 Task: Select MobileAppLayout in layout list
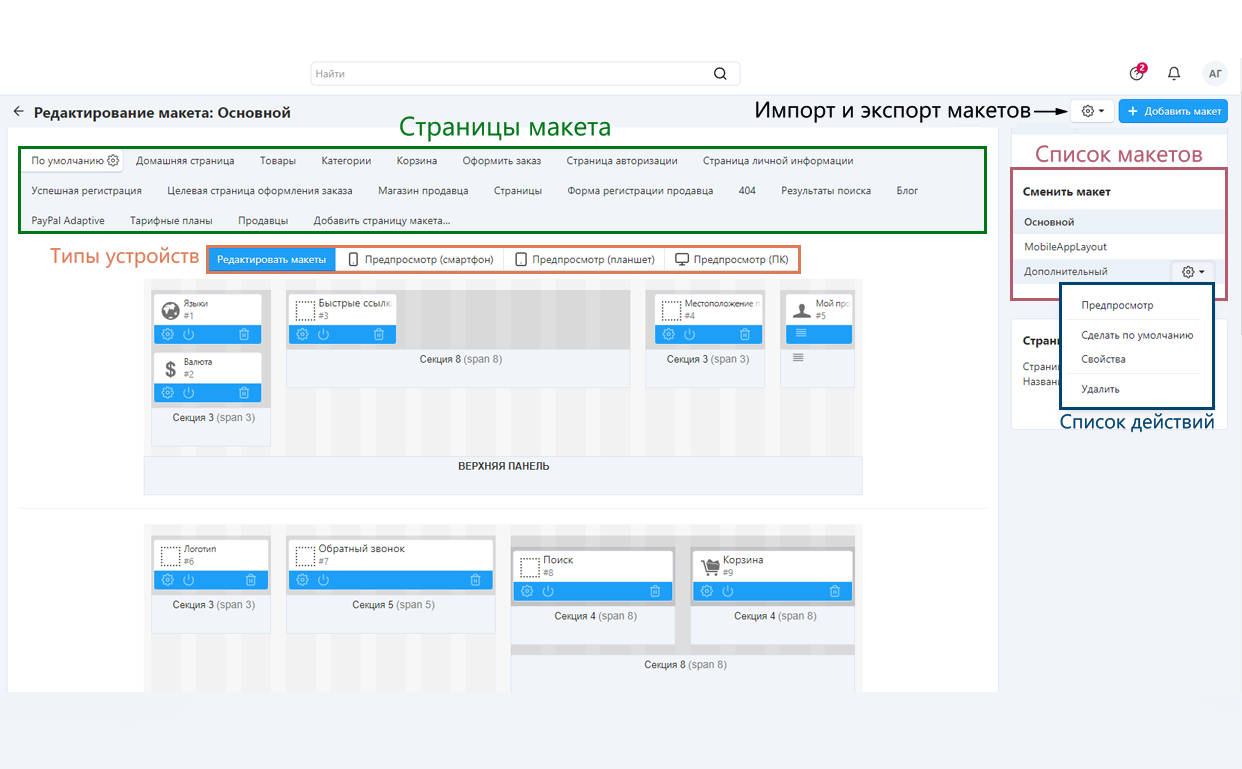click(1065, 246)
